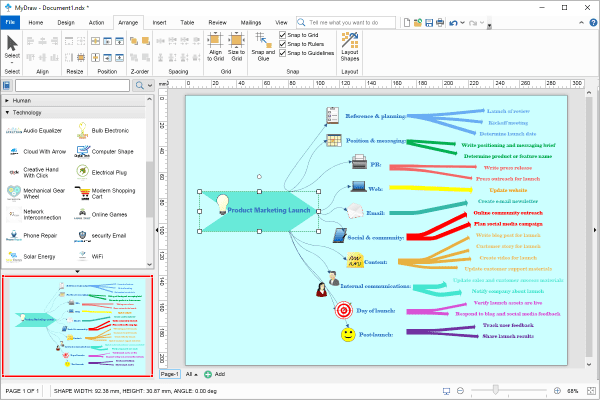Click the zoom in plus icon
Image resolution: width=600 pixels, height=400 pixels.
[557, 391]
